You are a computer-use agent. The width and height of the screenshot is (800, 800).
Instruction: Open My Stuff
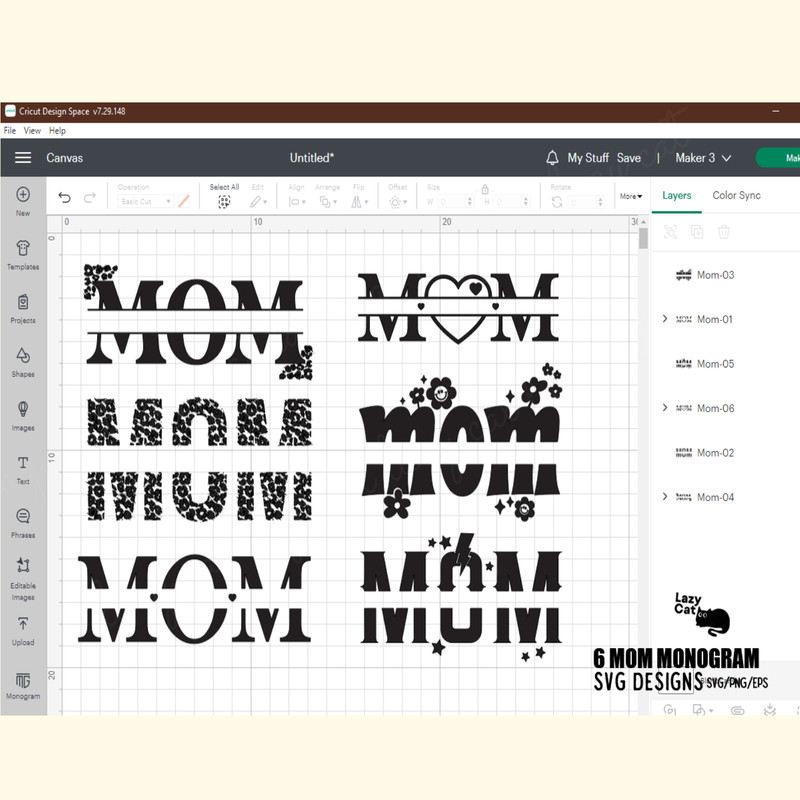[588, 158]
